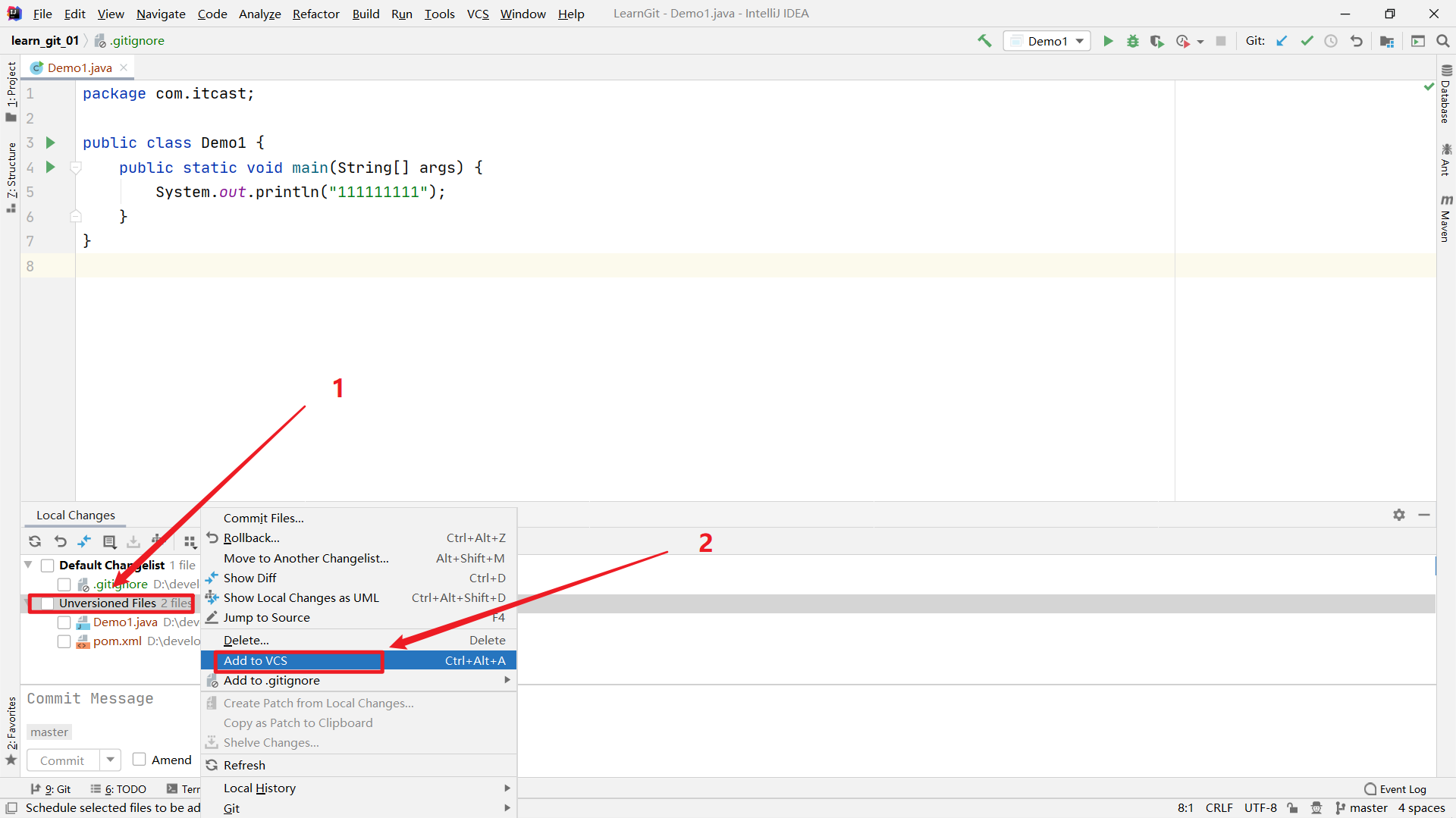Open the Database tool window

coord(1446,92)
